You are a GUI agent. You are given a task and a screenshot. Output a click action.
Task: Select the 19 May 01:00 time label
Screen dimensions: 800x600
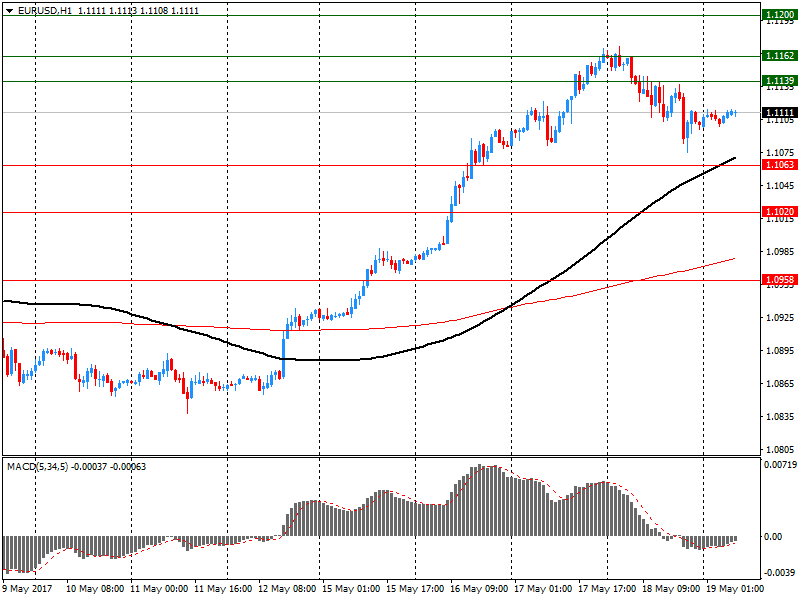[x=735, y=588]
